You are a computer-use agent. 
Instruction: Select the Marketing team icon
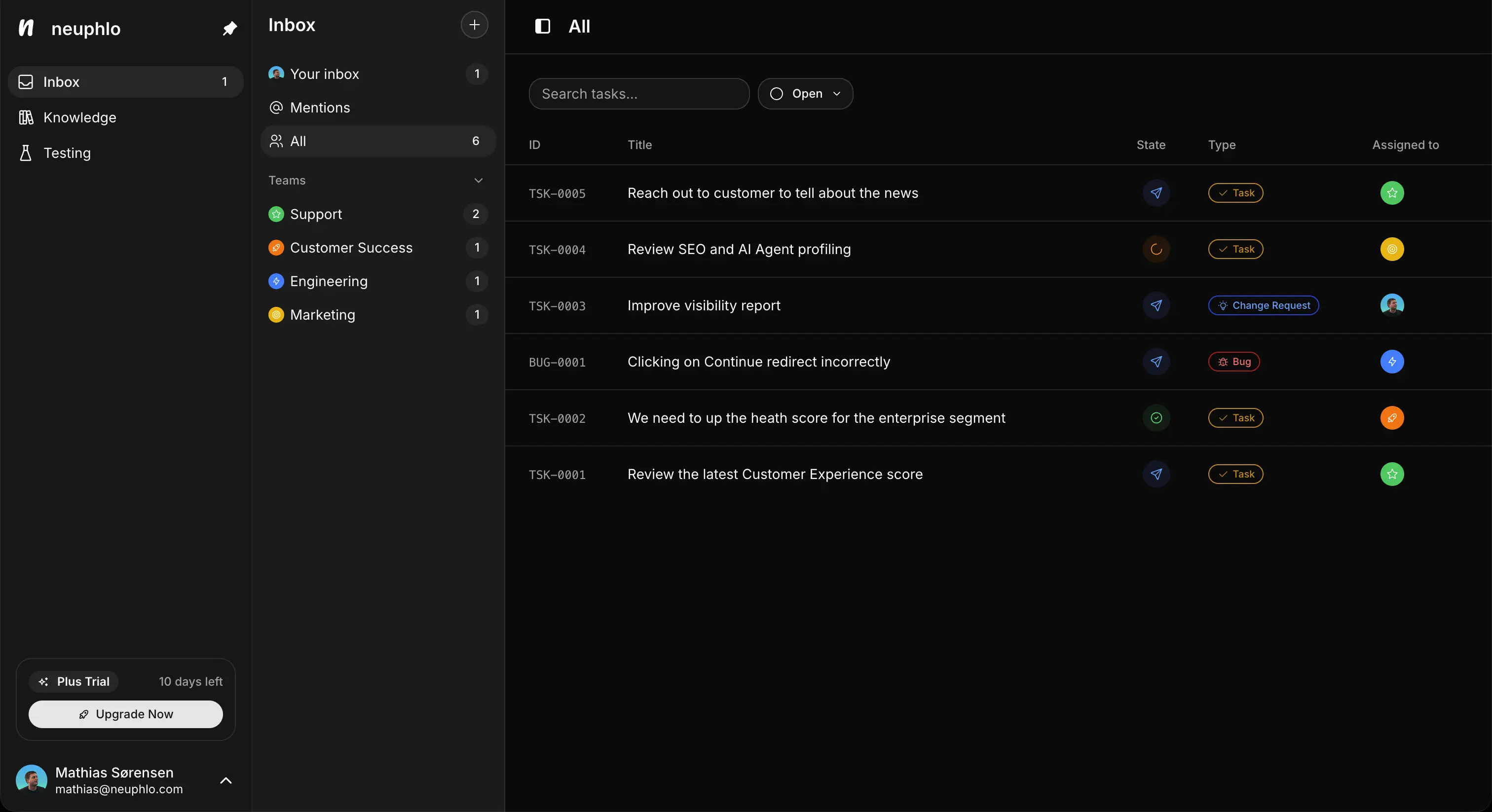click(276, 315)
